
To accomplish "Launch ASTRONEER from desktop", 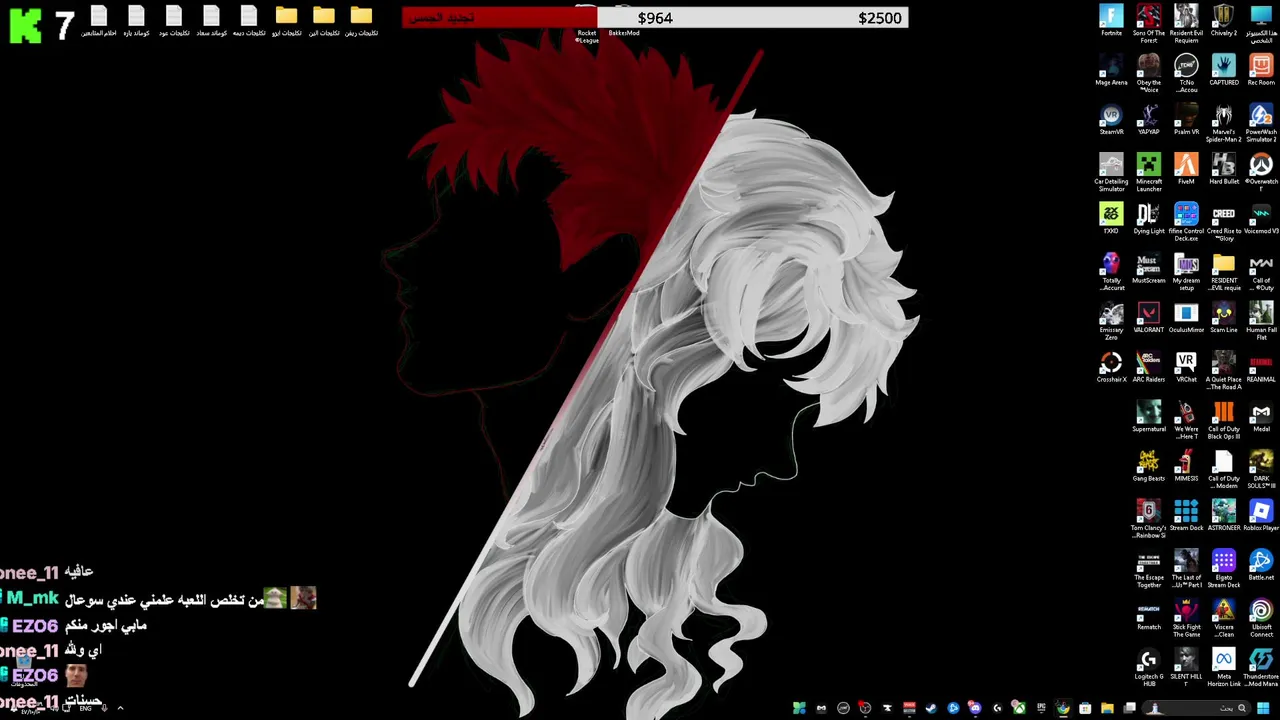I will point(1224,515).
